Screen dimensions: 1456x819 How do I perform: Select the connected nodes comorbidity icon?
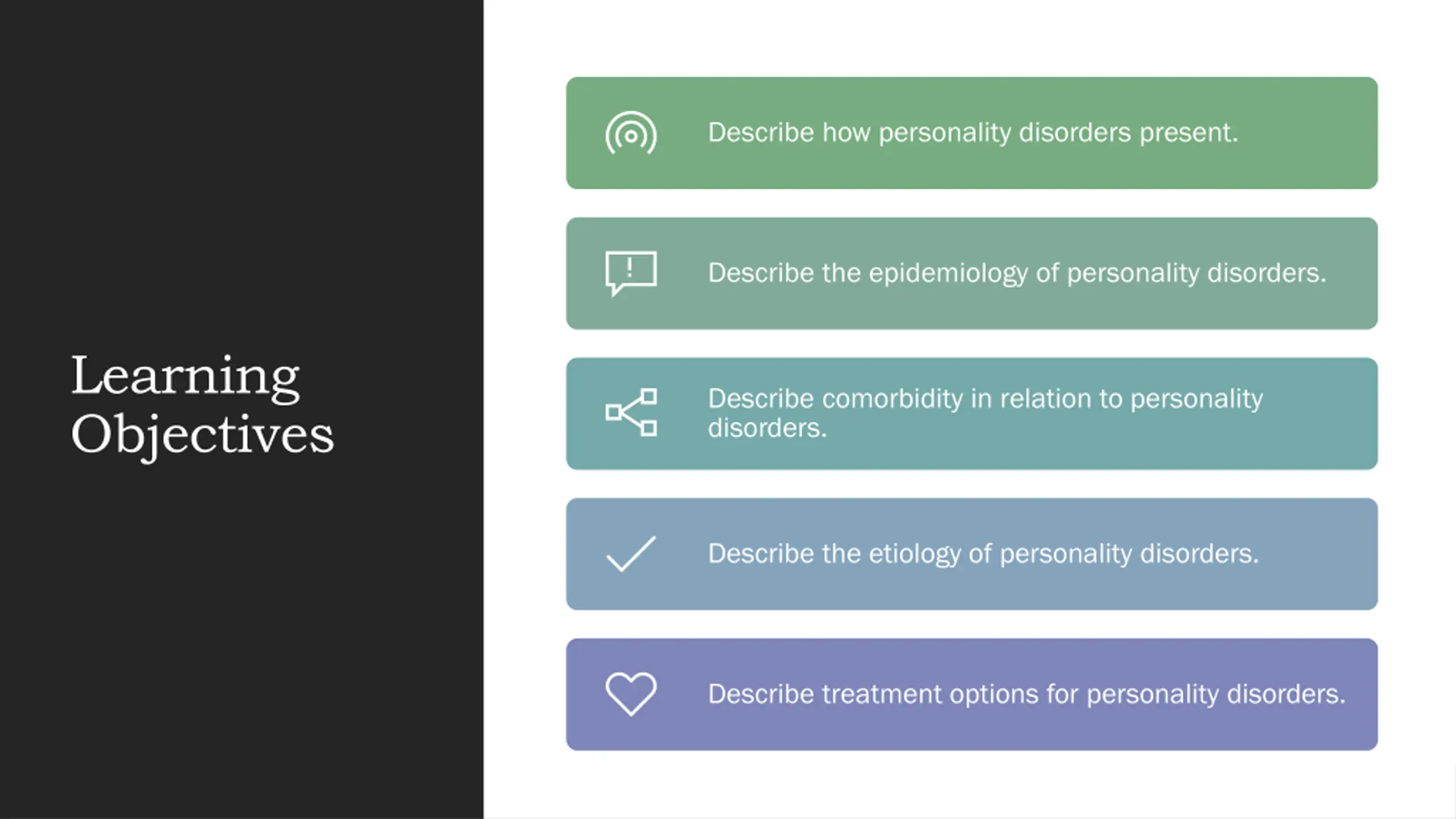point(631,413)
